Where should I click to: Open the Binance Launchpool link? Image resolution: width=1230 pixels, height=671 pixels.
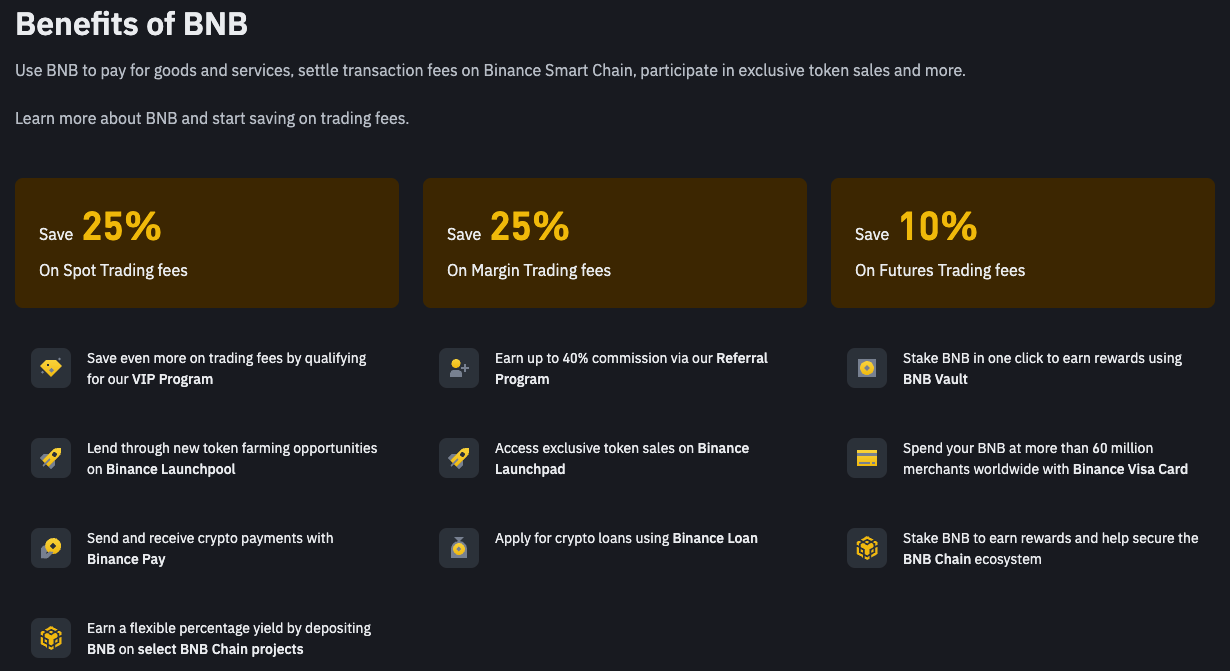171,469
